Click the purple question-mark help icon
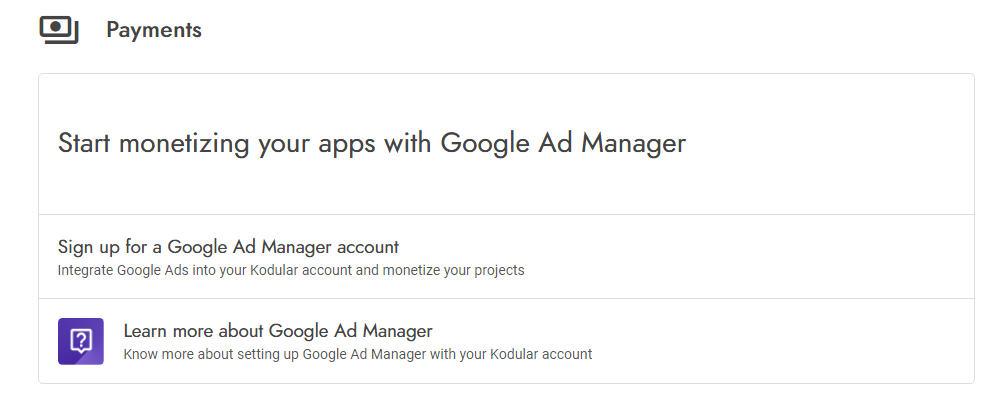Screen dimensions: 1000x405 [81, 341]
